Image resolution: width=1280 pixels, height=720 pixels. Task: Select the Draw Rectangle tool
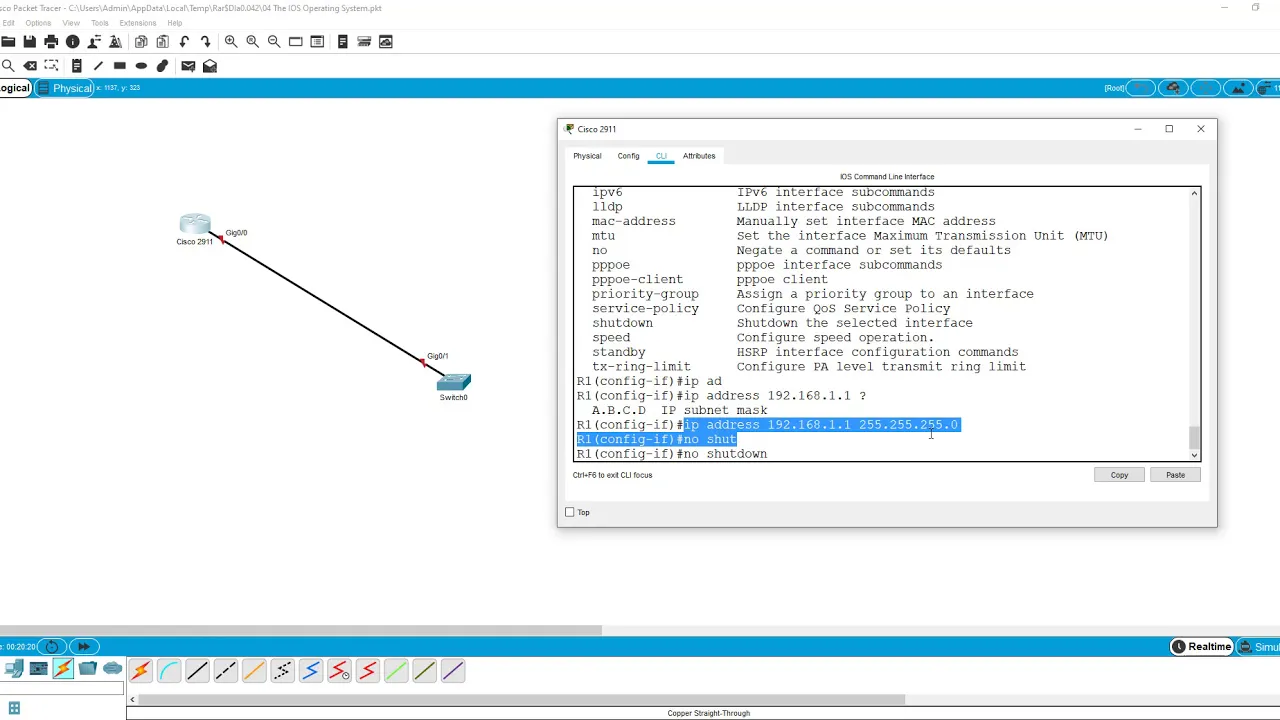120,66
